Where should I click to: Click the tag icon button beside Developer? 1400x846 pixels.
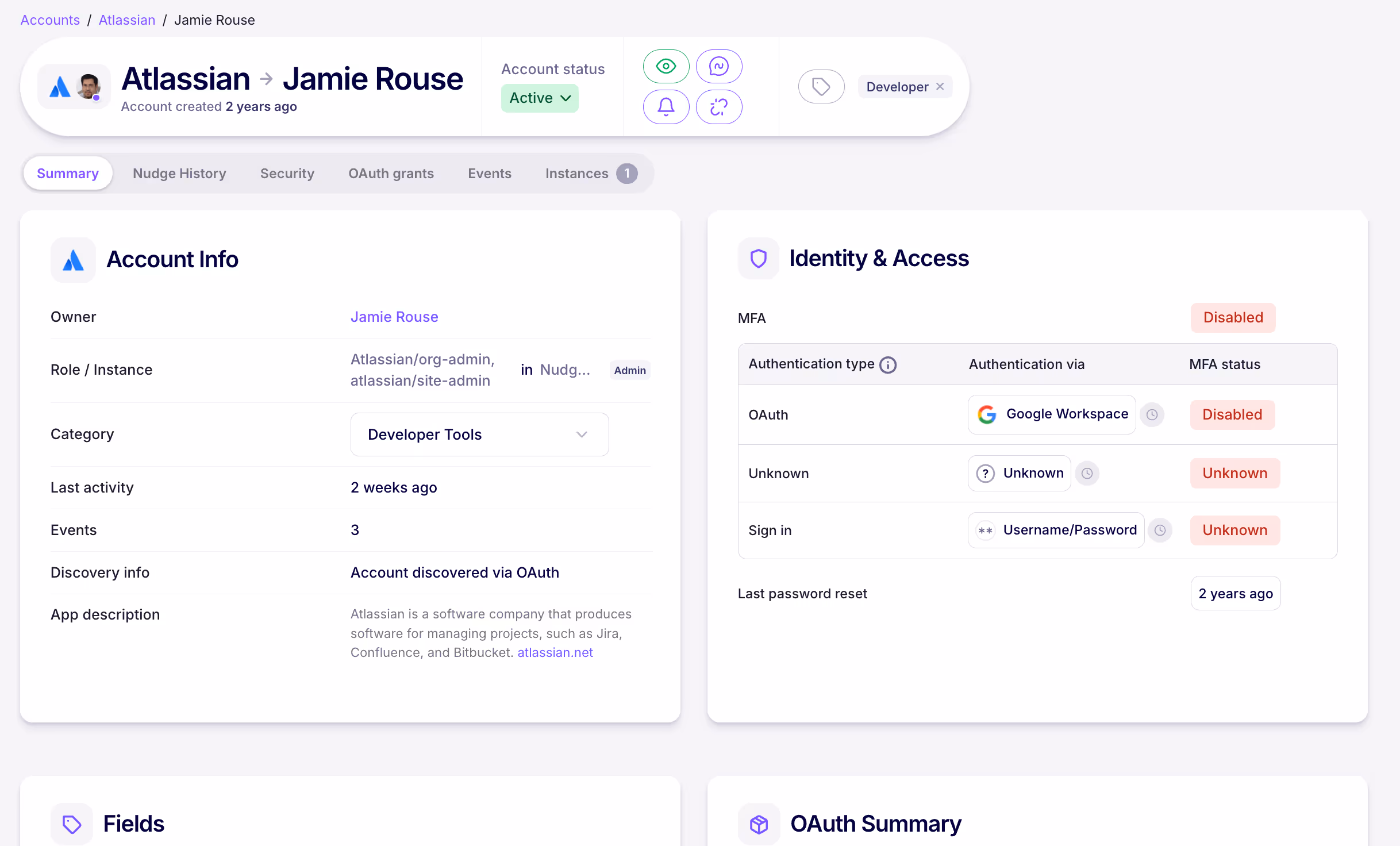[x=821, y=87]
